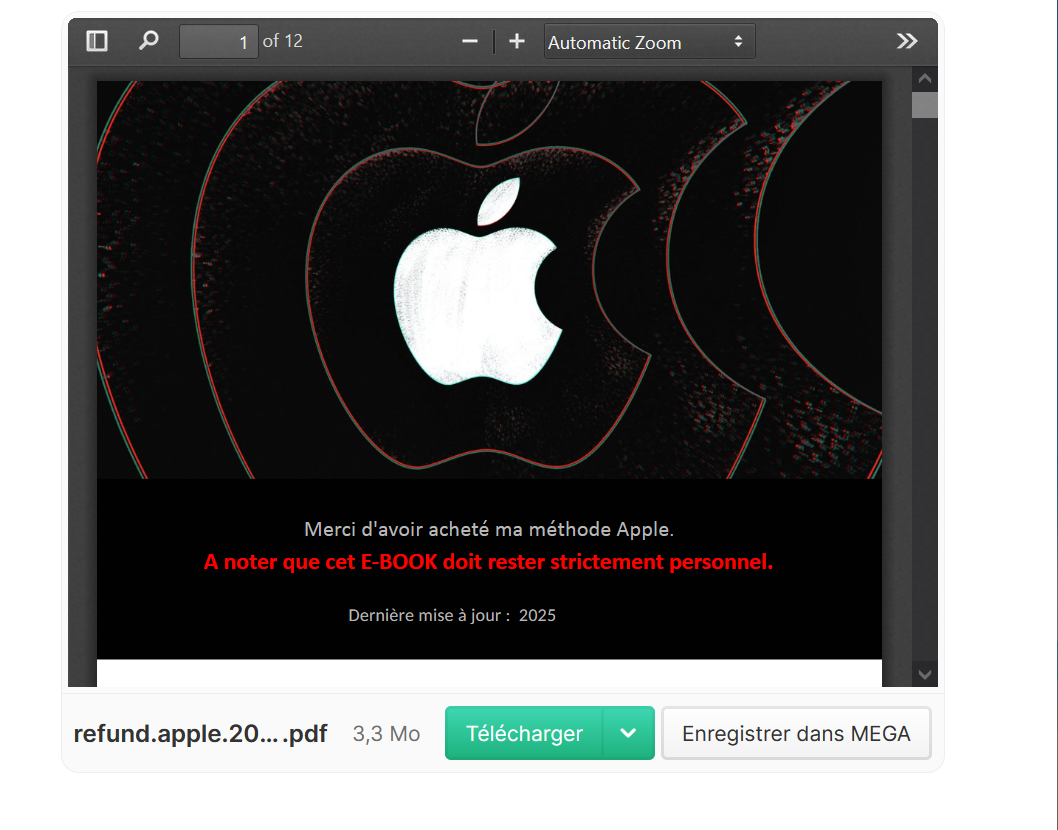
Task: Click Enregistrer dans MEGA
Action: click(x=796, y=733)
